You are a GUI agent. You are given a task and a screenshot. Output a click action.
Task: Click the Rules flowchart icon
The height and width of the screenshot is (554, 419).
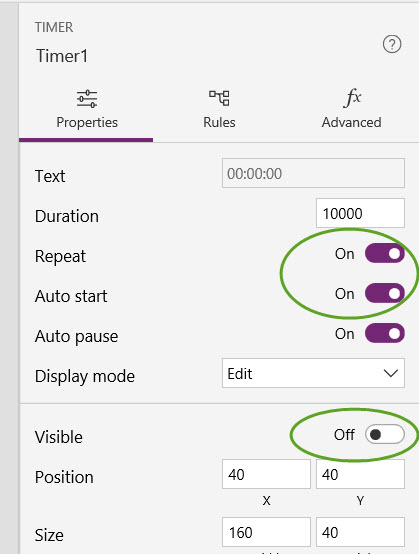(219, 98)
